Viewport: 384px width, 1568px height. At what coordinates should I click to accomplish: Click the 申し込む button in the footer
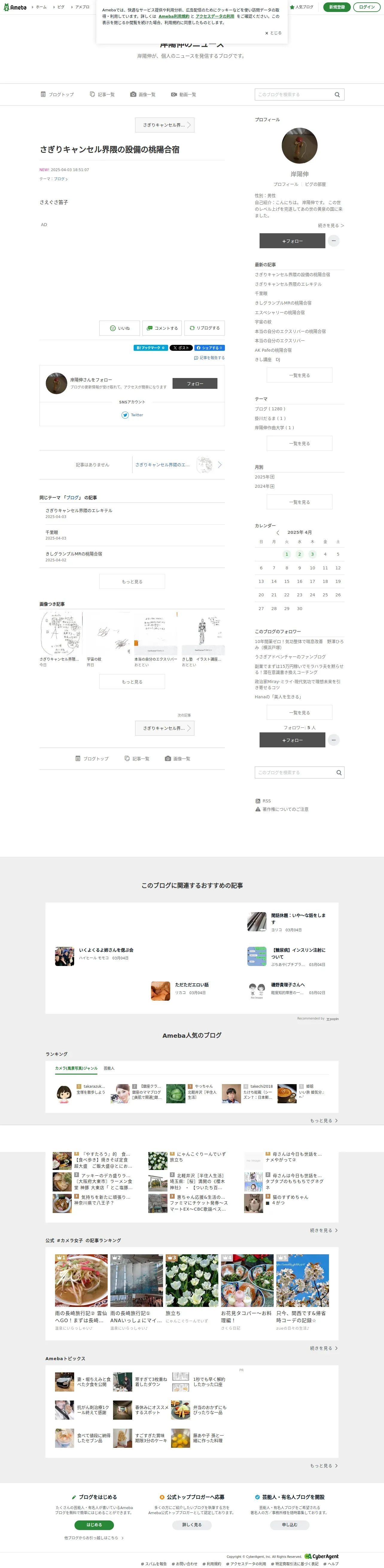tap(289, 1525)
